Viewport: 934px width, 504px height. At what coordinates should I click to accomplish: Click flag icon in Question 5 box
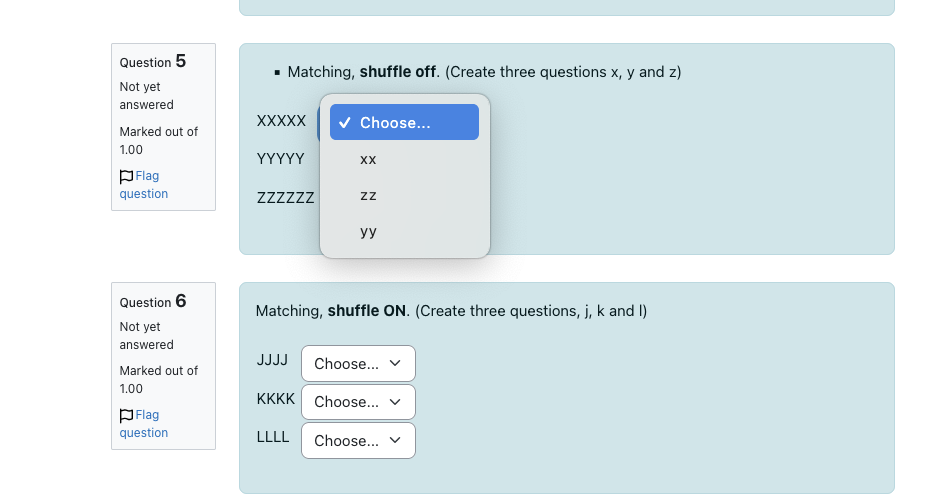126,177
